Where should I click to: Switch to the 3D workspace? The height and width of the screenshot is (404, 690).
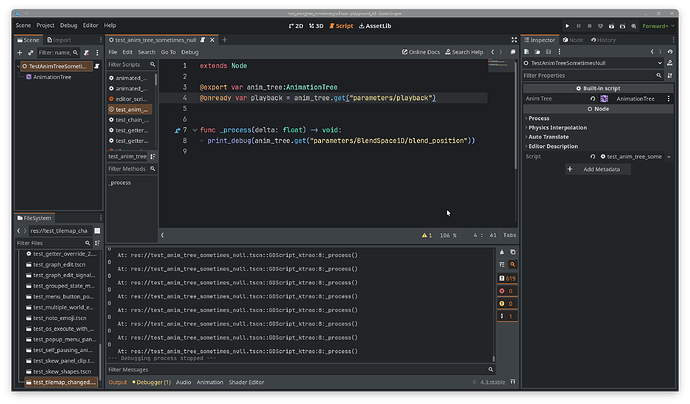tap(316, 26)
